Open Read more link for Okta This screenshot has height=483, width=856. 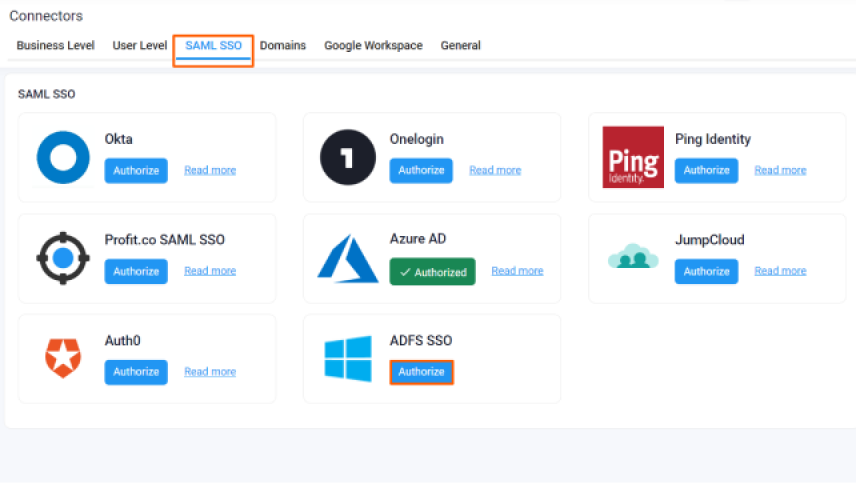tap(210, 170)
